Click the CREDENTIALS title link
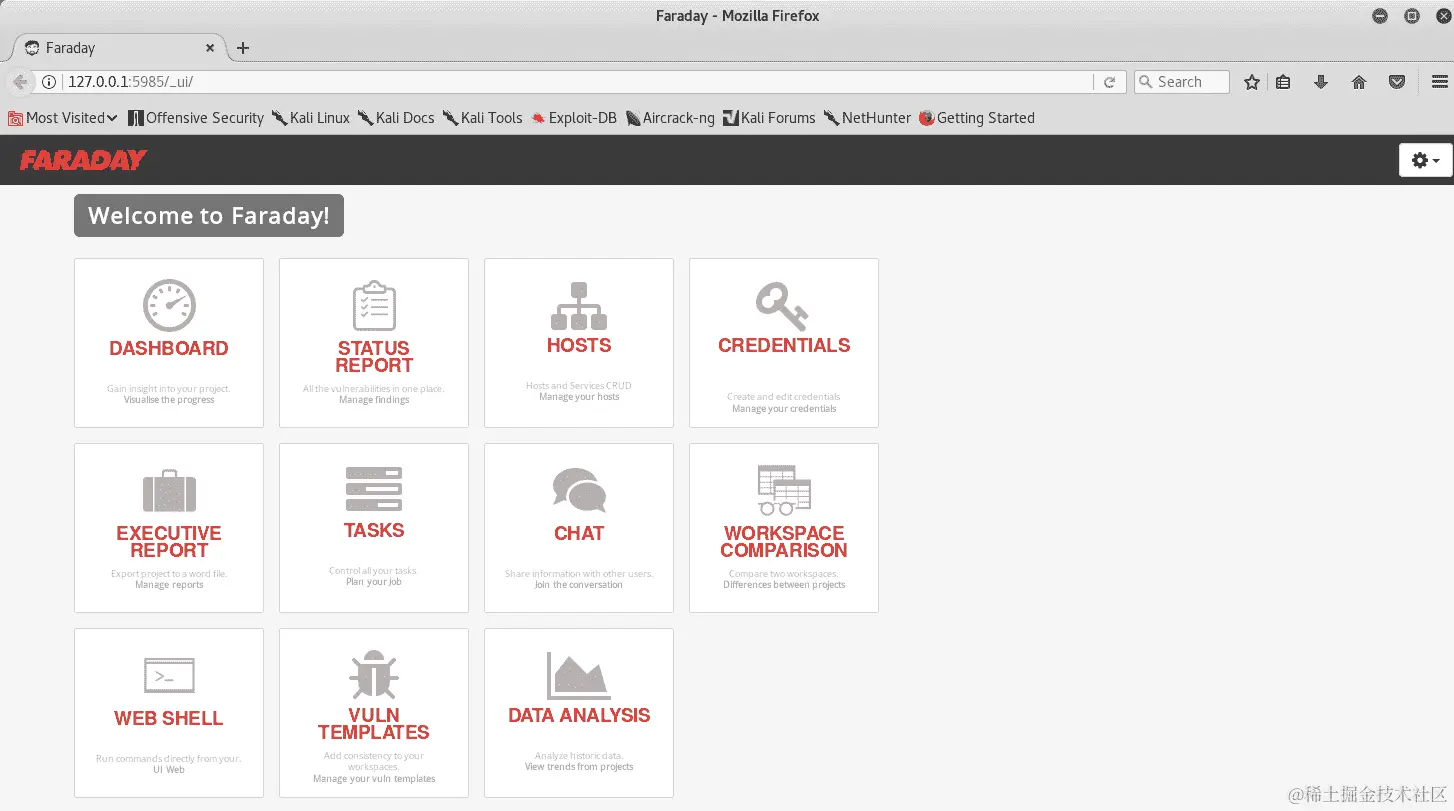1454x811 pixels. click(x=784, y=345)
